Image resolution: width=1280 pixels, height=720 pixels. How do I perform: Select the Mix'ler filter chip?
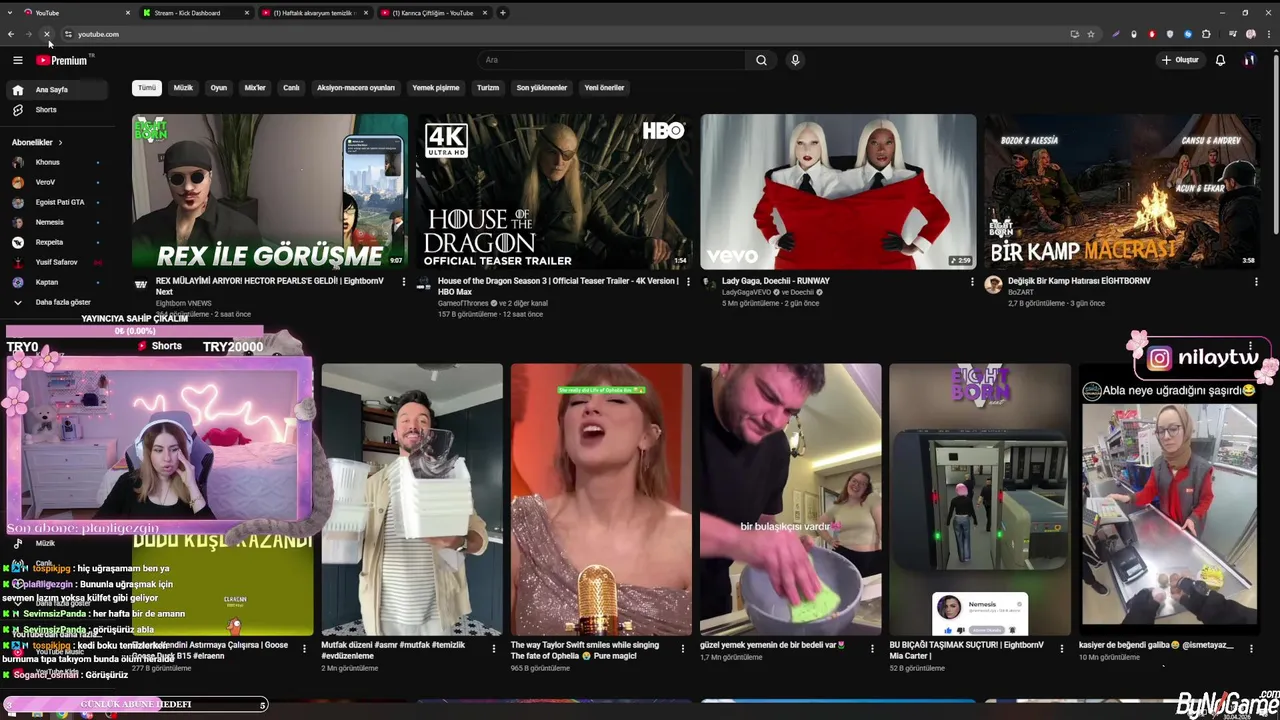[255, 88]
